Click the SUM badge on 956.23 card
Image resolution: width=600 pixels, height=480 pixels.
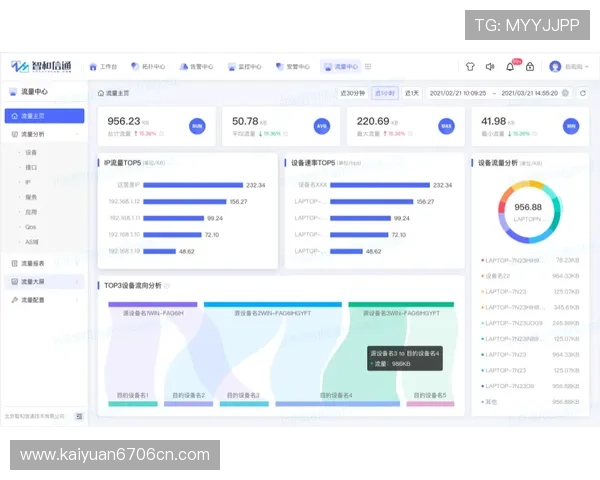coord(197,126)
